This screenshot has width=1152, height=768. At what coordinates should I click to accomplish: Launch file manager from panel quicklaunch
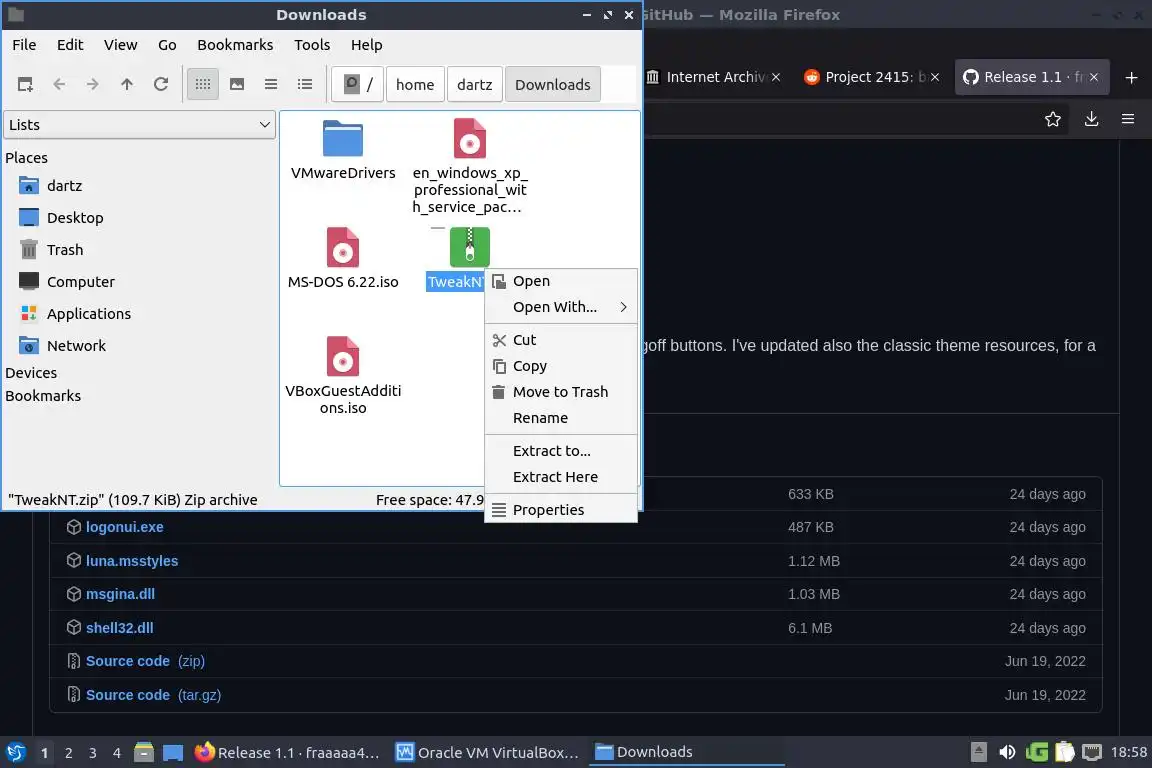144,753
